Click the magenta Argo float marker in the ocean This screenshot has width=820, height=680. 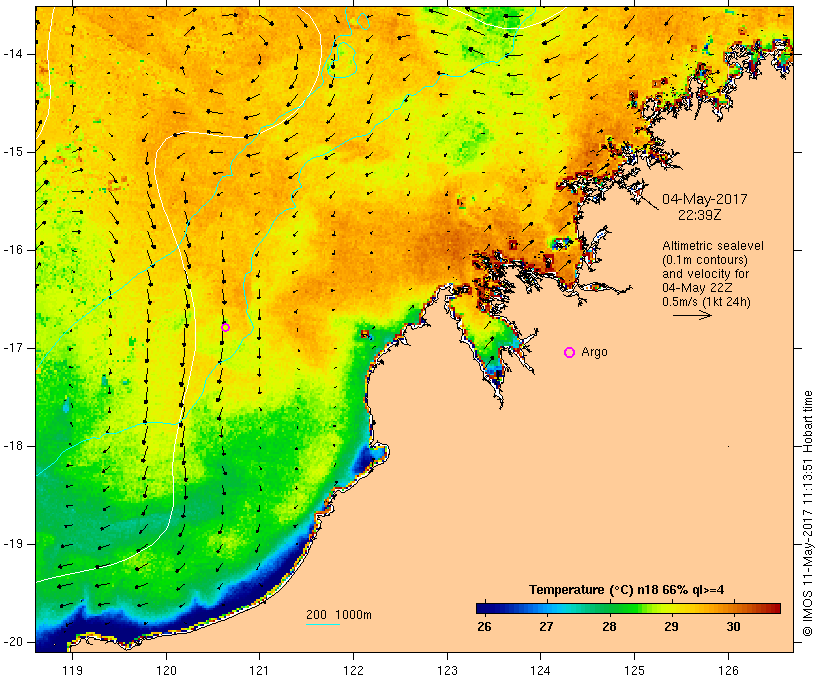(225, 327)
